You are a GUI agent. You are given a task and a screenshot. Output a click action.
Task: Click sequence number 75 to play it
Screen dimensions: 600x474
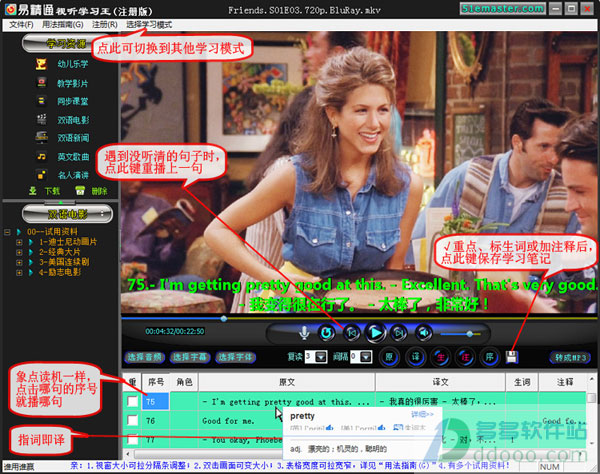pyautogui.click(x=155, y=402)
